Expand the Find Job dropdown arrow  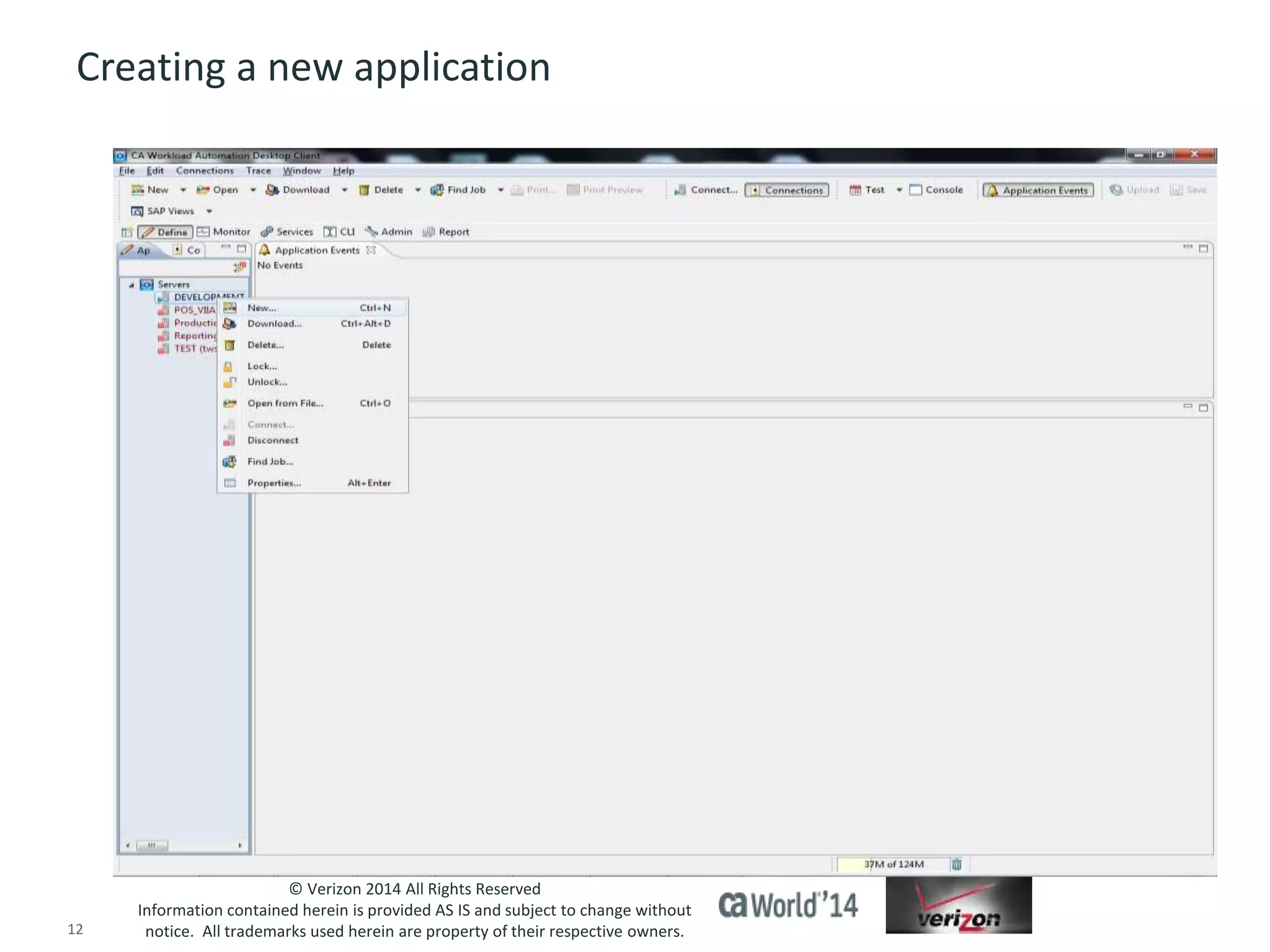(x=500, y=190)
